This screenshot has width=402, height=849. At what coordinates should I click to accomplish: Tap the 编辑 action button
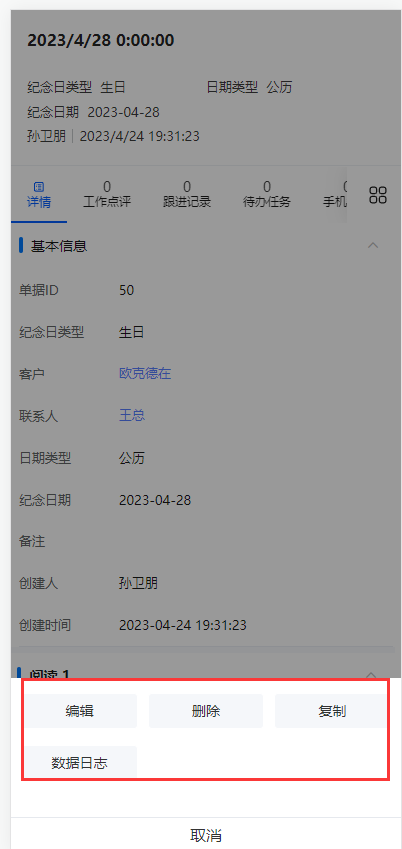point(80,711)
